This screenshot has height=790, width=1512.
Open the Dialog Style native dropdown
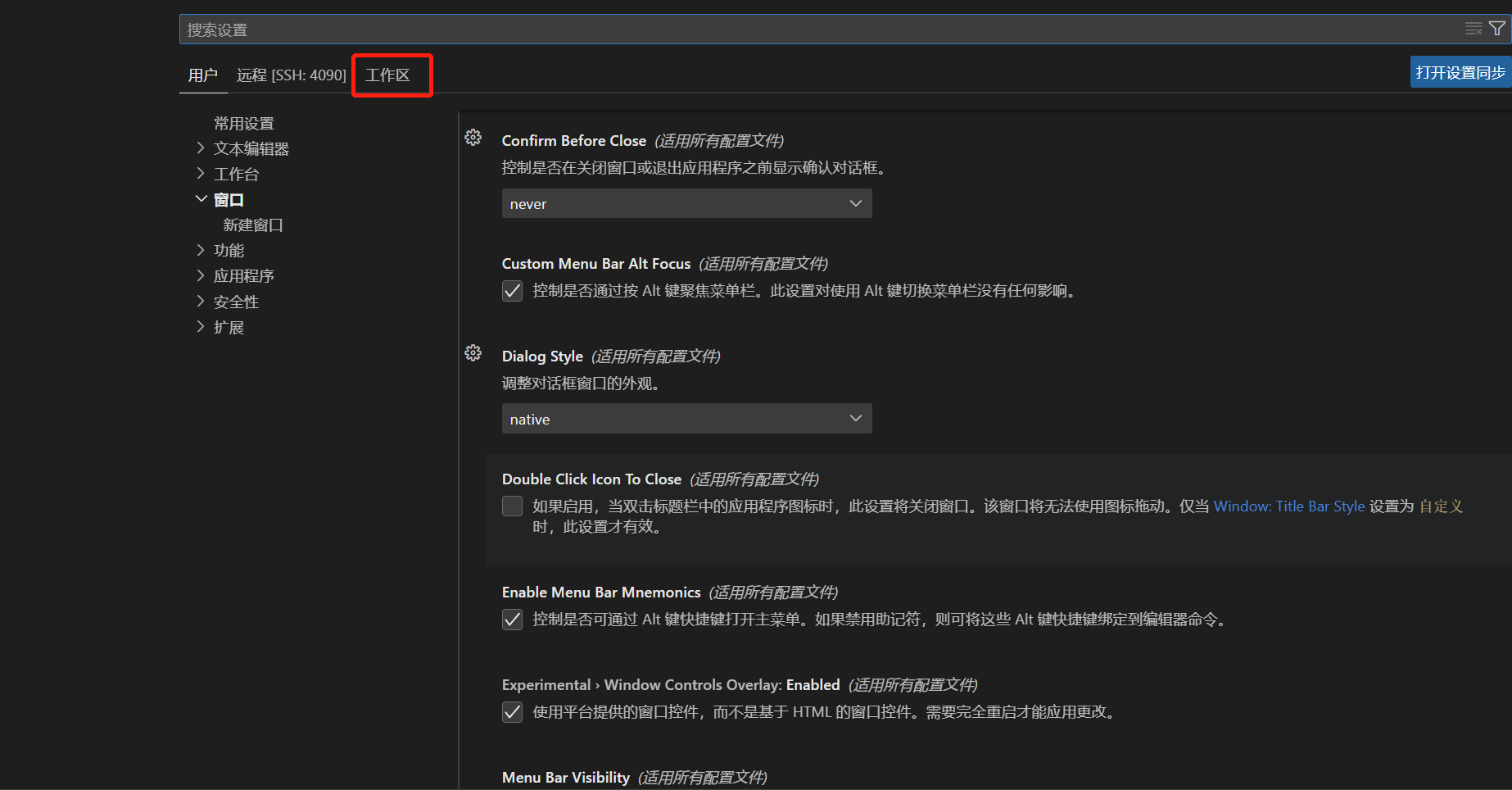coord(686,419)
